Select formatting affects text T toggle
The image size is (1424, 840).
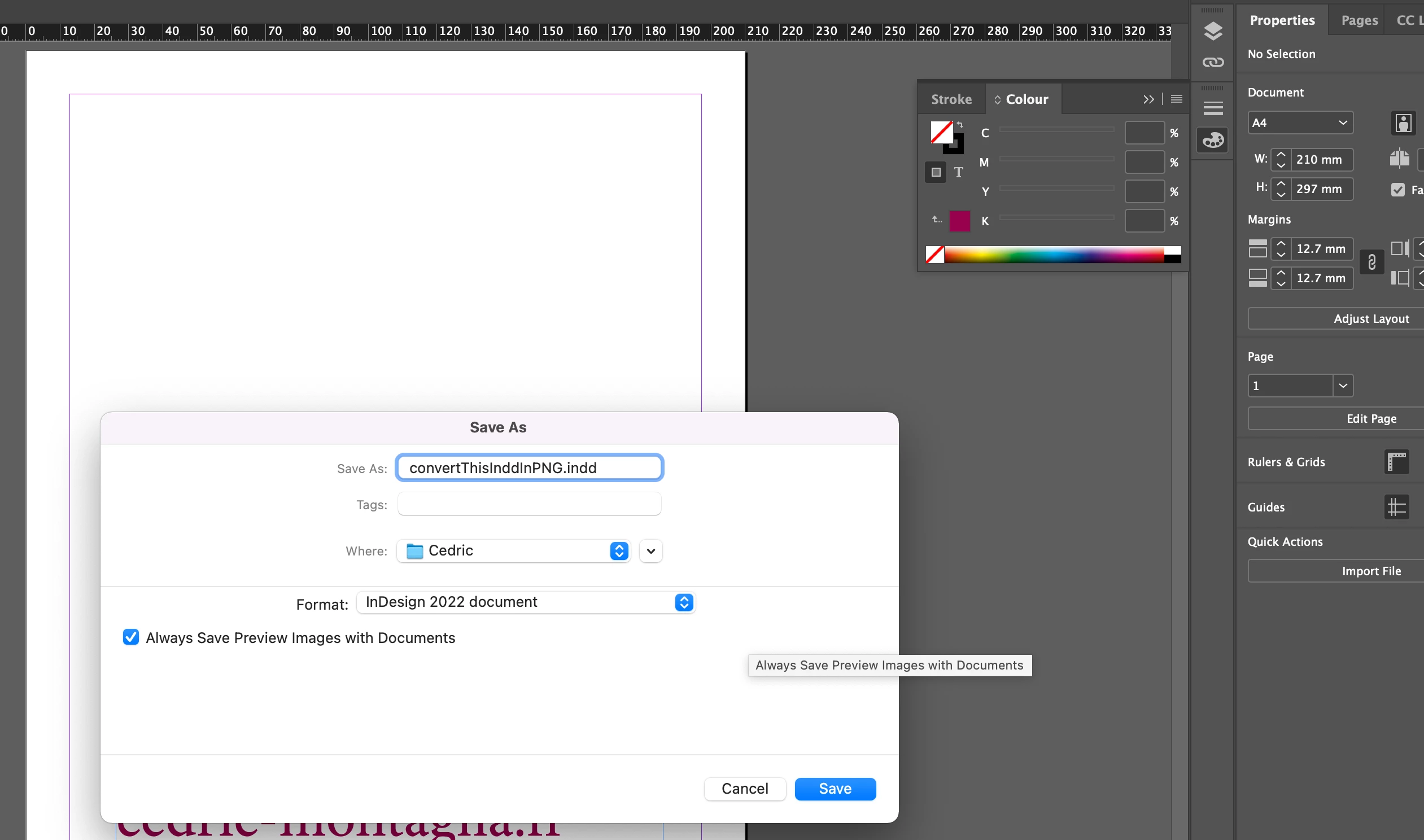pyautogui.click(x=958, y=172)
